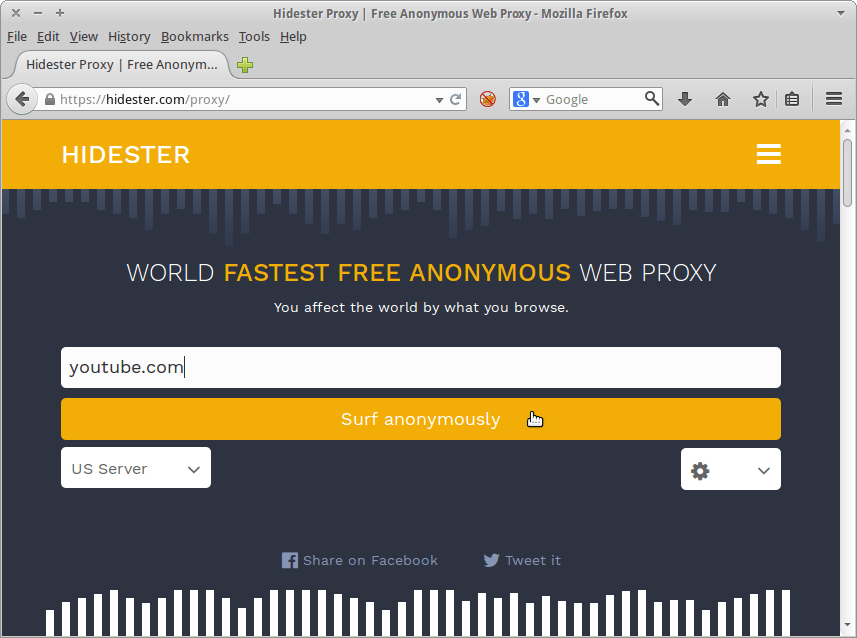
Task: Click the browser address bar URL
Action: coord(145,99)
